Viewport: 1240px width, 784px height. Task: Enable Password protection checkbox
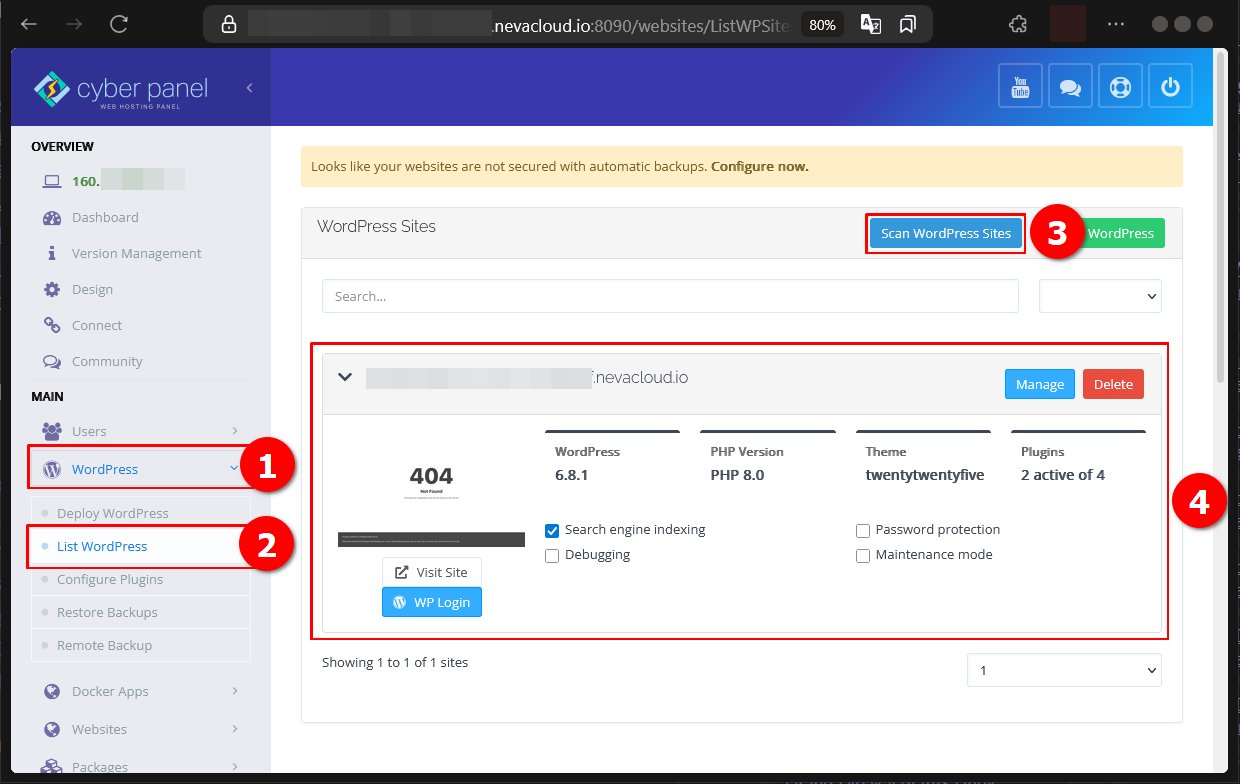[863, 530]
